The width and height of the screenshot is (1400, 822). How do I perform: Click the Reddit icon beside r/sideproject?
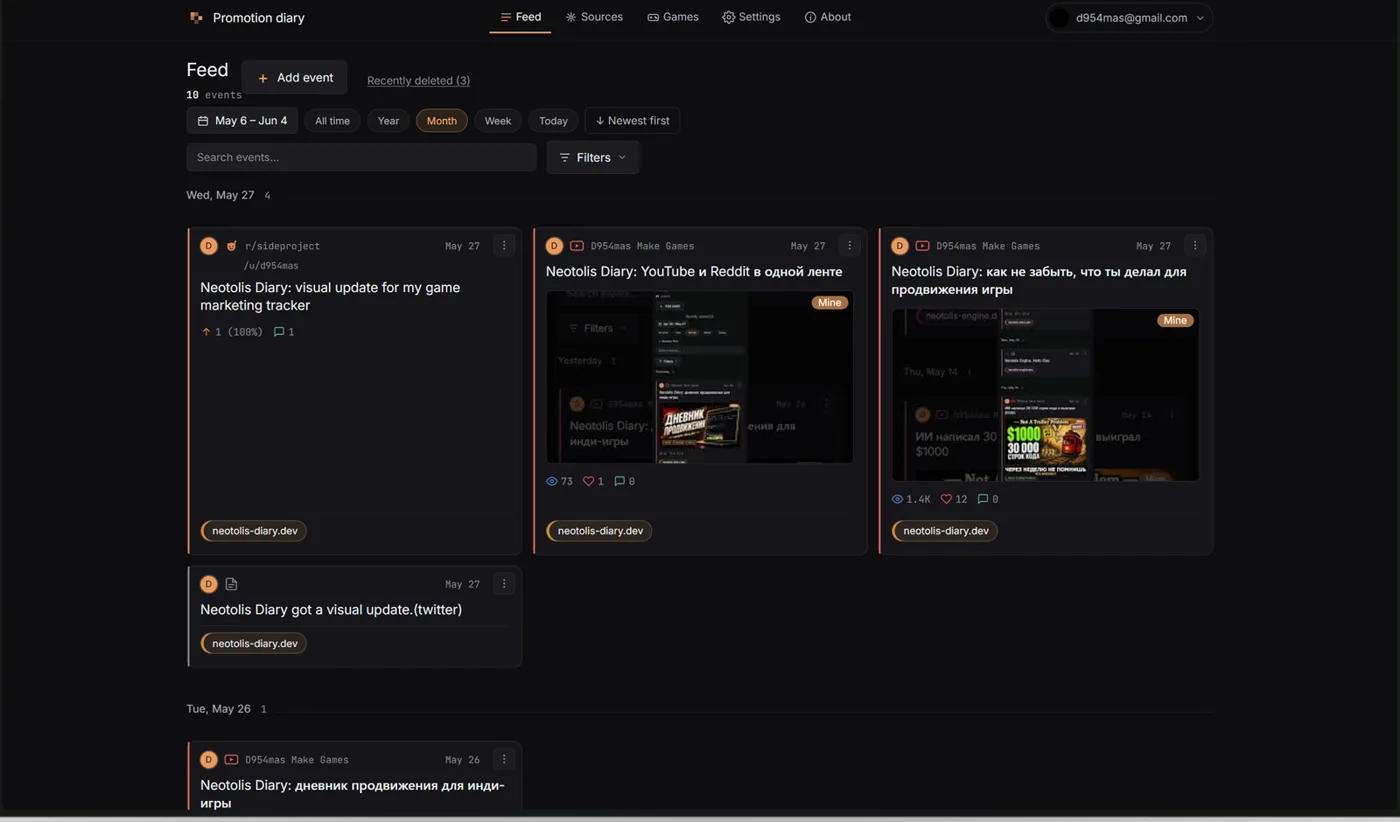pyautogui.click(x=231, y=246)
